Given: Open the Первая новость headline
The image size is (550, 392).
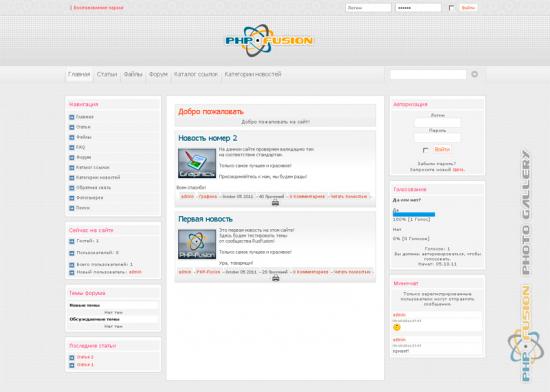Looking at the screenshot, I should tap(205, 219).
